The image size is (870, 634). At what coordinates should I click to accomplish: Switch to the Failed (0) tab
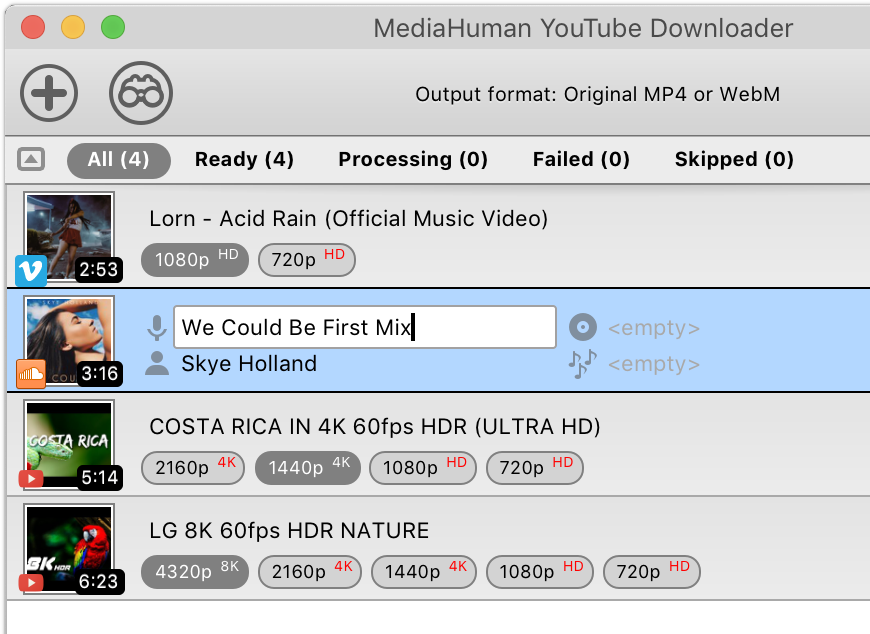click(x=581, y=159)
